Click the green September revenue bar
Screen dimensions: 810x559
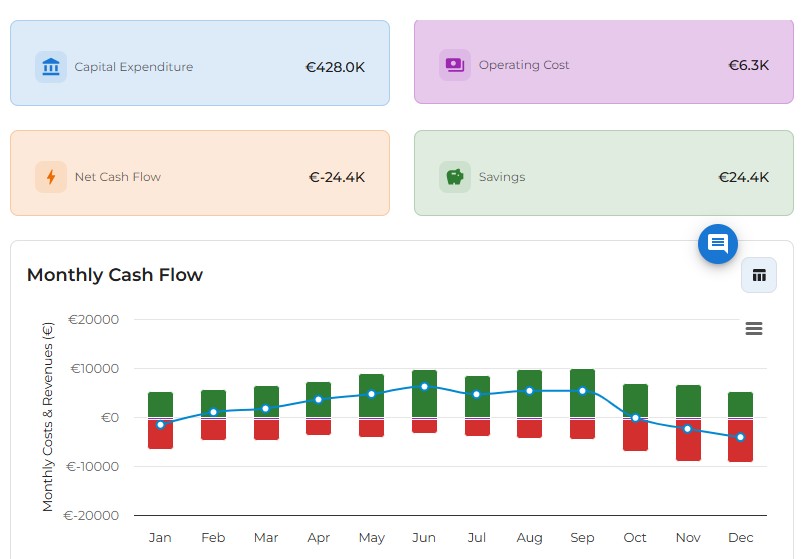[582, 378]
